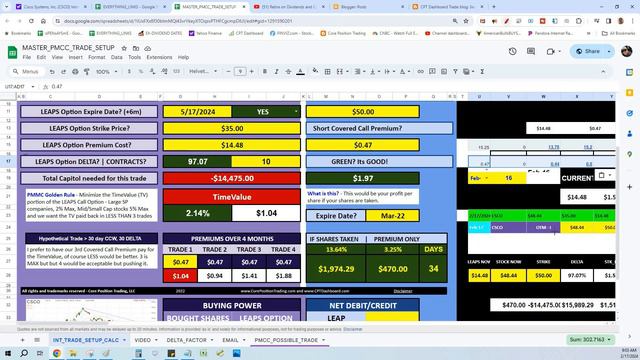640x360 pixels.
Task: Insert a comment from toolbar
Action: (432, 71)
